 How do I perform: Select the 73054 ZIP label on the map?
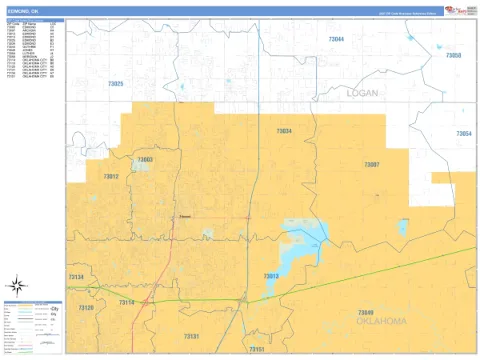tap(464, 134)
